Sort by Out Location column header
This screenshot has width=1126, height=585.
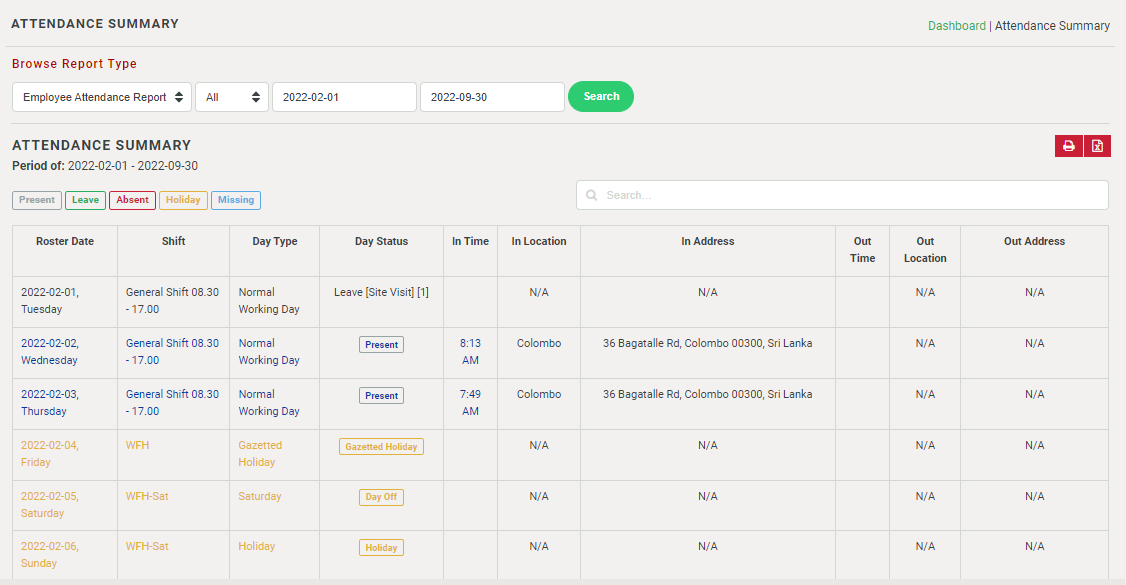[925, 250]
